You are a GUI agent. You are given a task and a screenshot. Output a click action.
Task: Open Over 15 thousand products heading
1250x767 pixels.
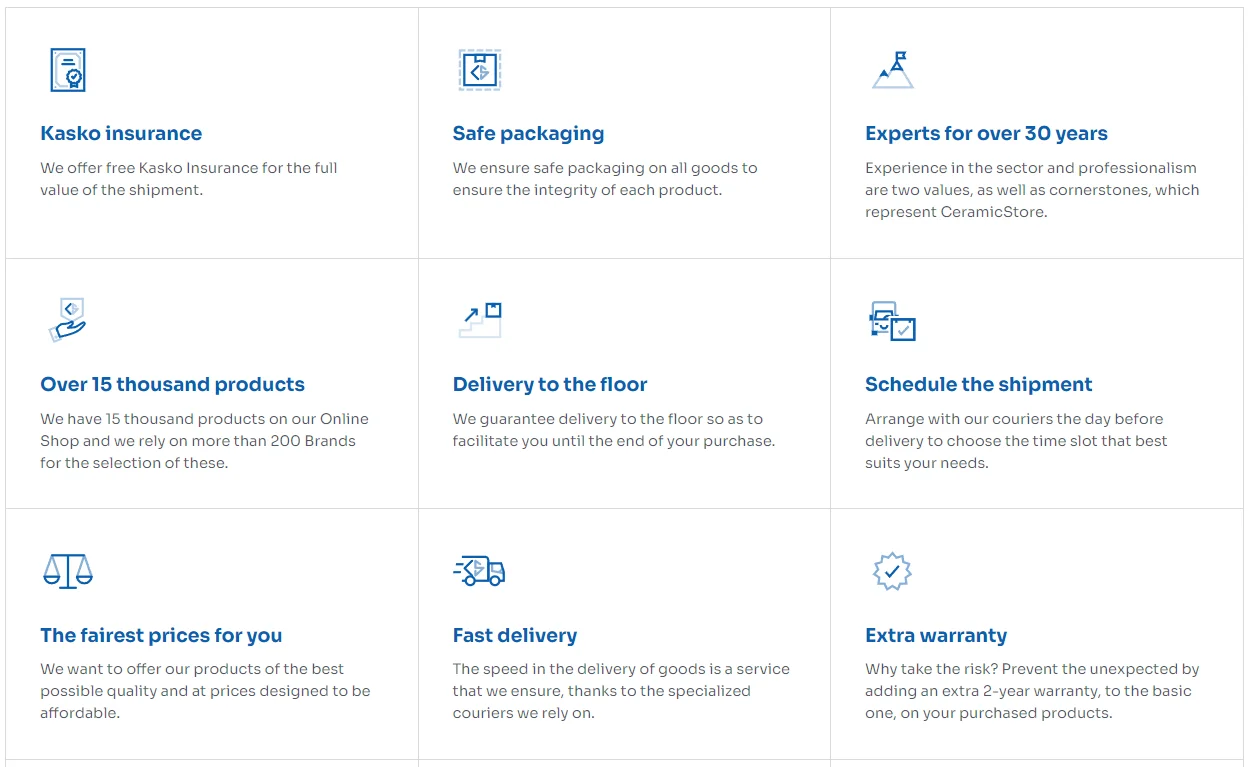[x=172, y=385]
